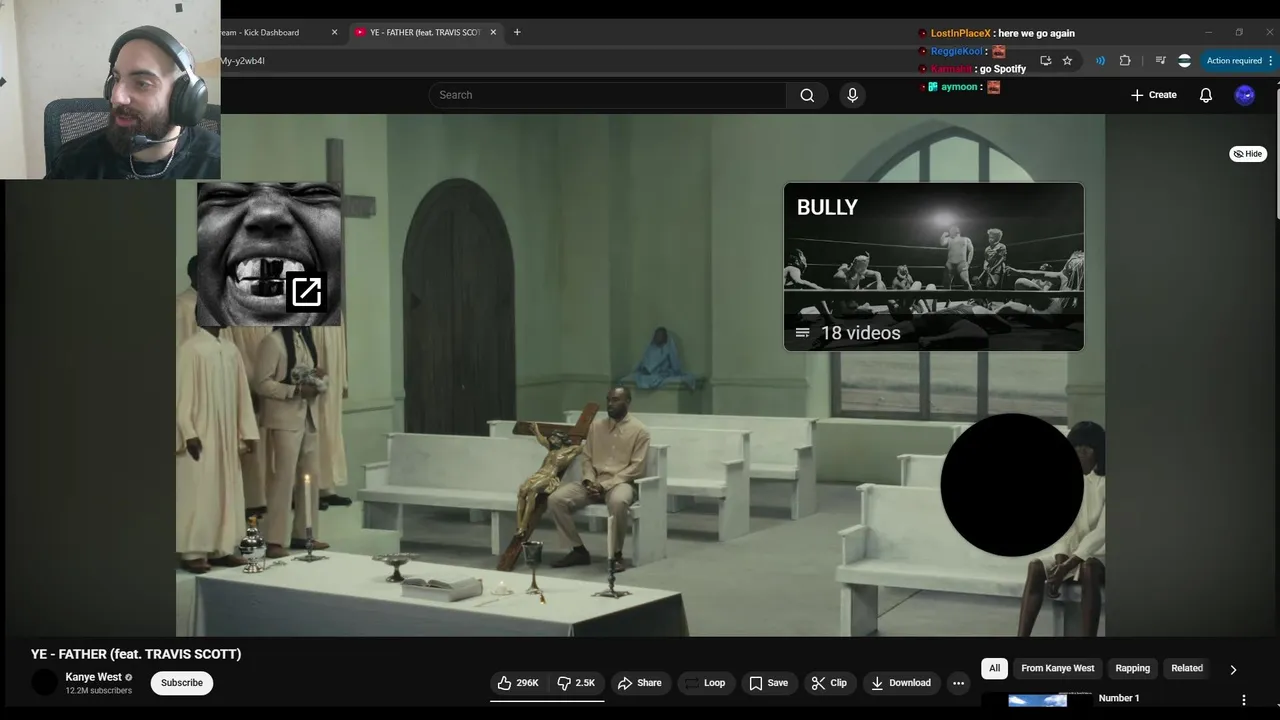1280x720 pixels.
Task: Open YouTube notifications bell
Action: click(x=1206, y=95)
